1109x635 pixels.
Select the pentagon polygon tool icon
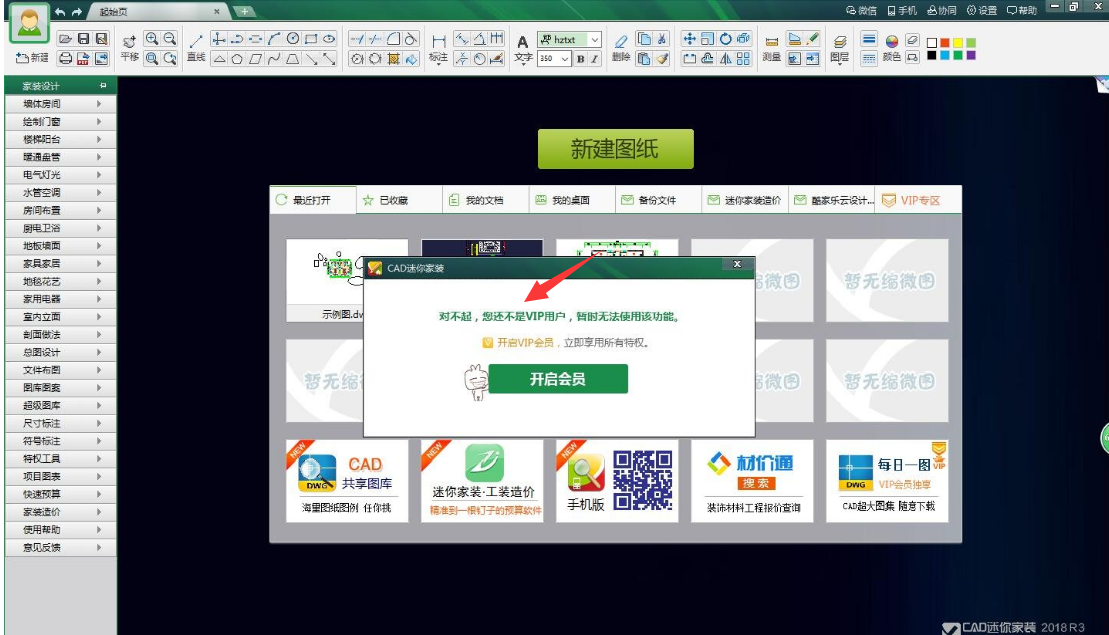pos(238,59)
